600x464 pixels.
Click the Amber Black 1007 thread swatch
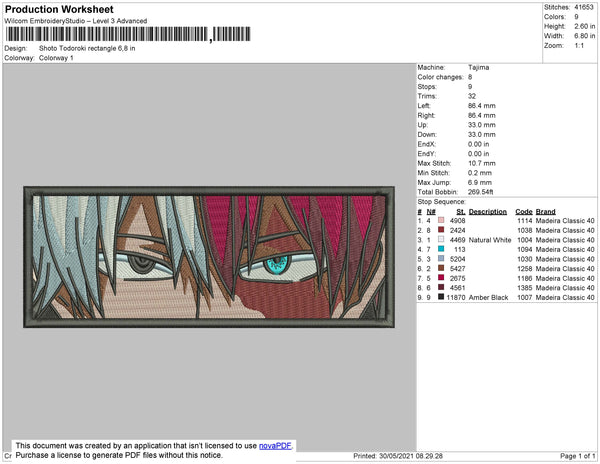[441, 297]
